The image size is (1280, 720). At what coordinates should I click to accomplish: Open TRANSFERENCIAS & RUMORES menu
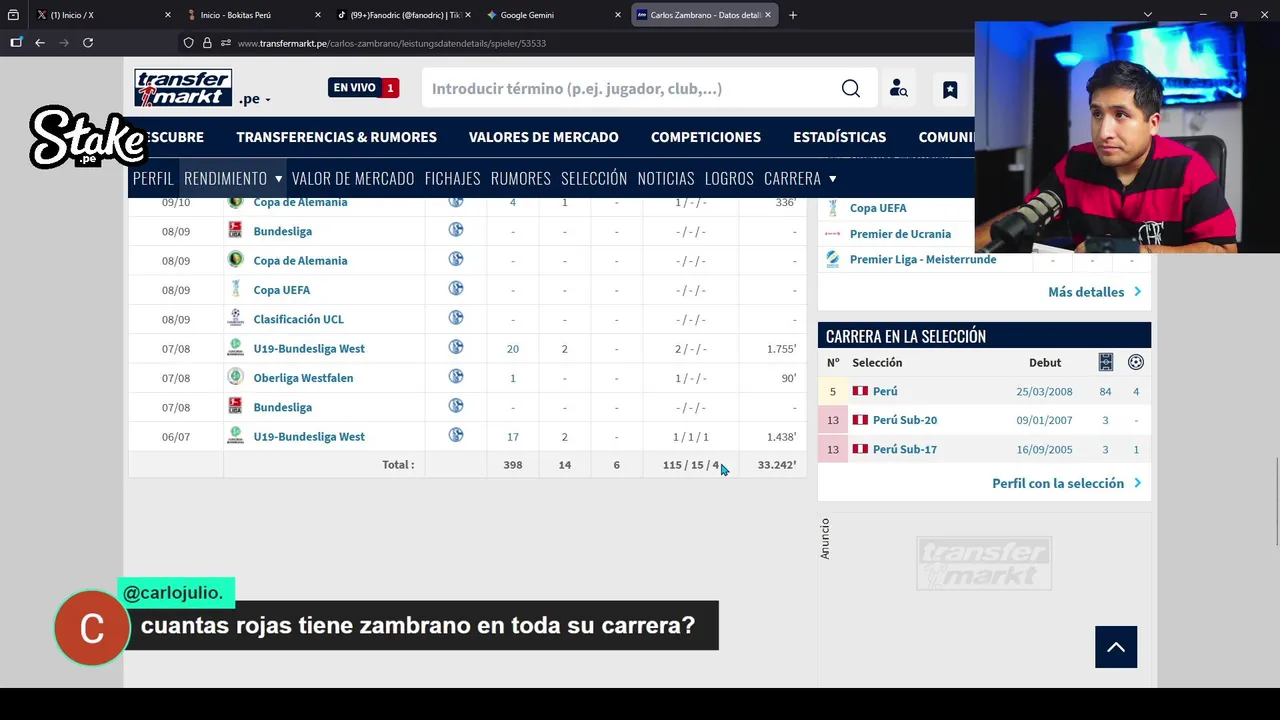(336, 137)
